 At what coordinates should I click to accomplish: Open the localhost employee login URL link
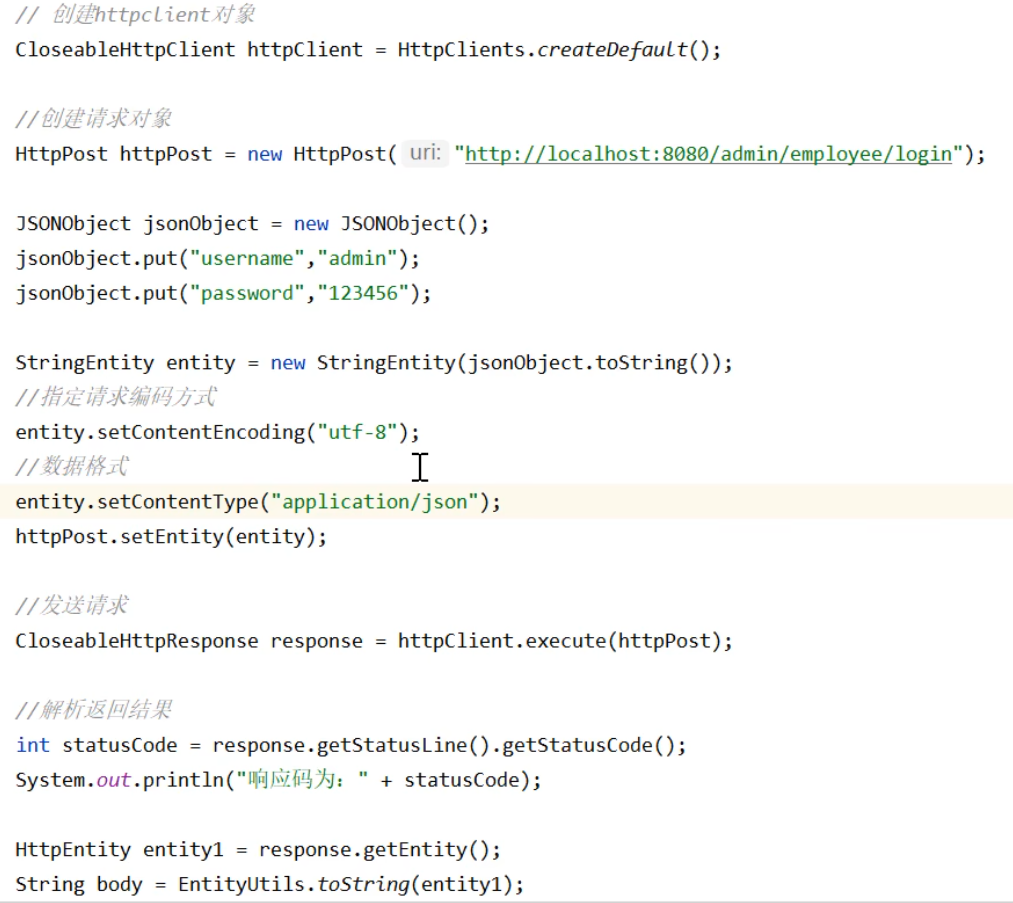click(x=708, y=154)
